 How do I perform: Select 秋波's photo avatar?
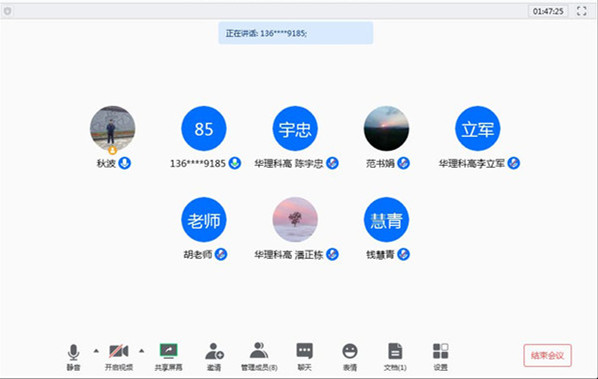[113, 128]
